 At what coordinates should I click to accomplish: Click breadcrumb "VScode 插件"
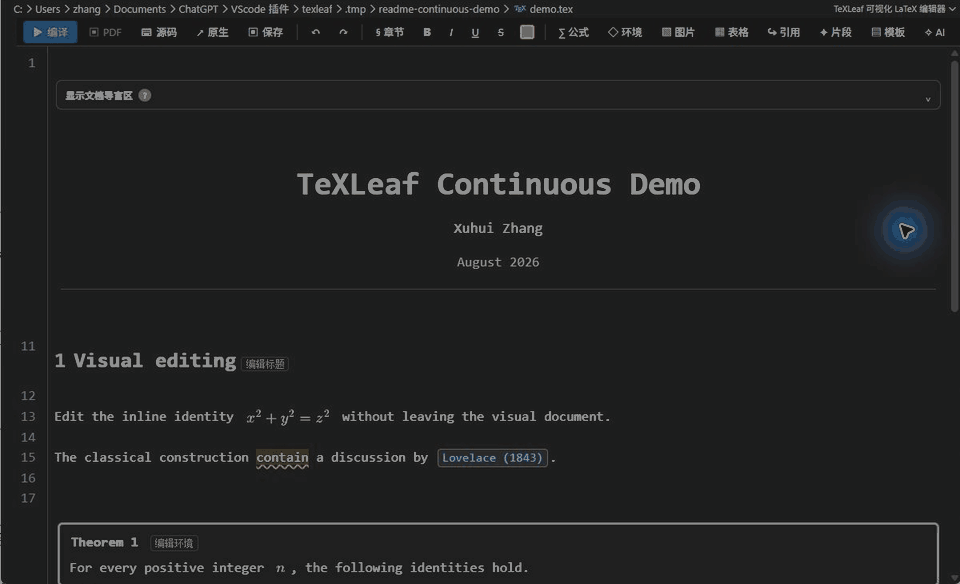coord(260,9)
